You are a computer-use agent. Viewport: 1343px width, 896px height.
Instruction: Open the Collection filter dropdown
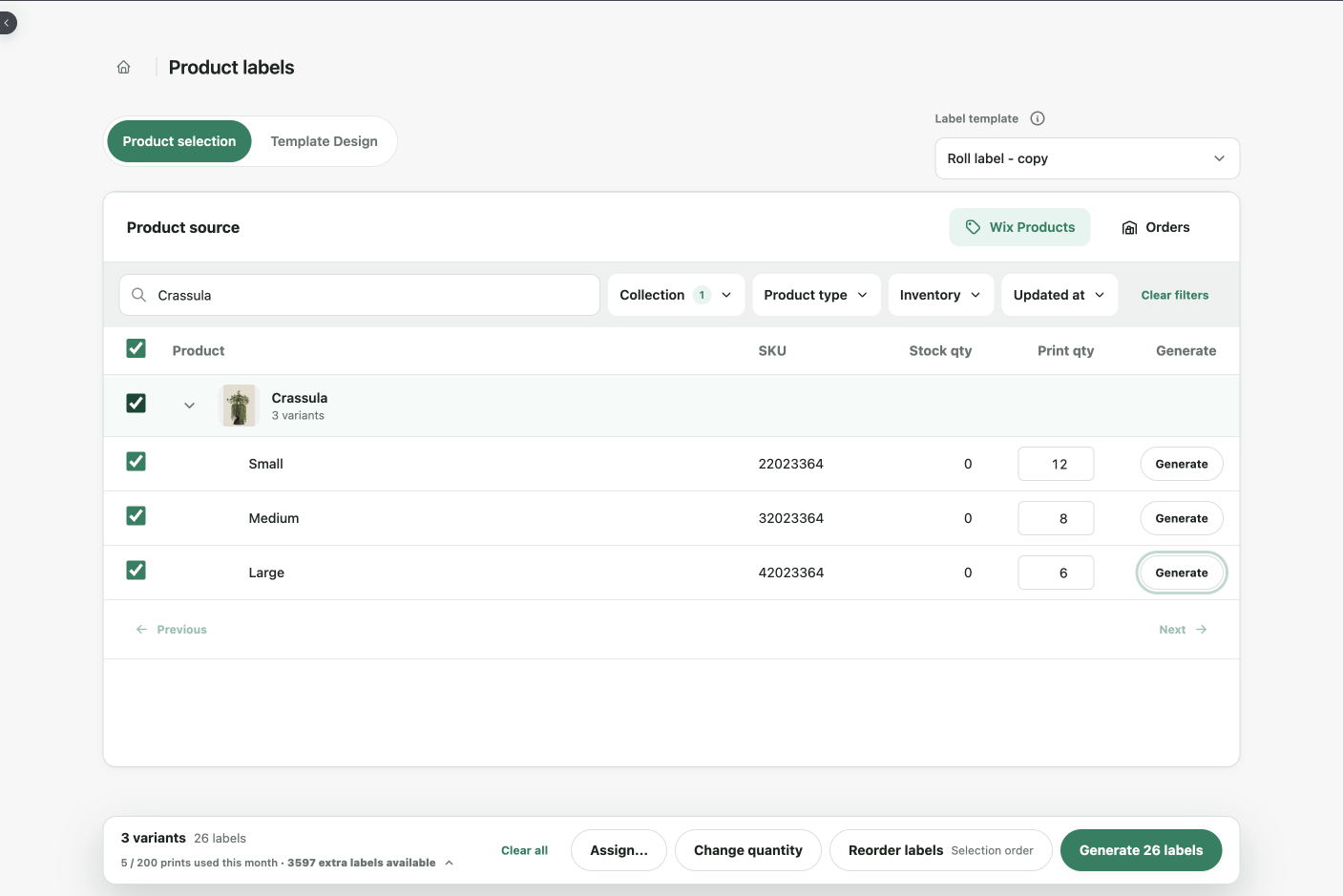pos(676,295)
